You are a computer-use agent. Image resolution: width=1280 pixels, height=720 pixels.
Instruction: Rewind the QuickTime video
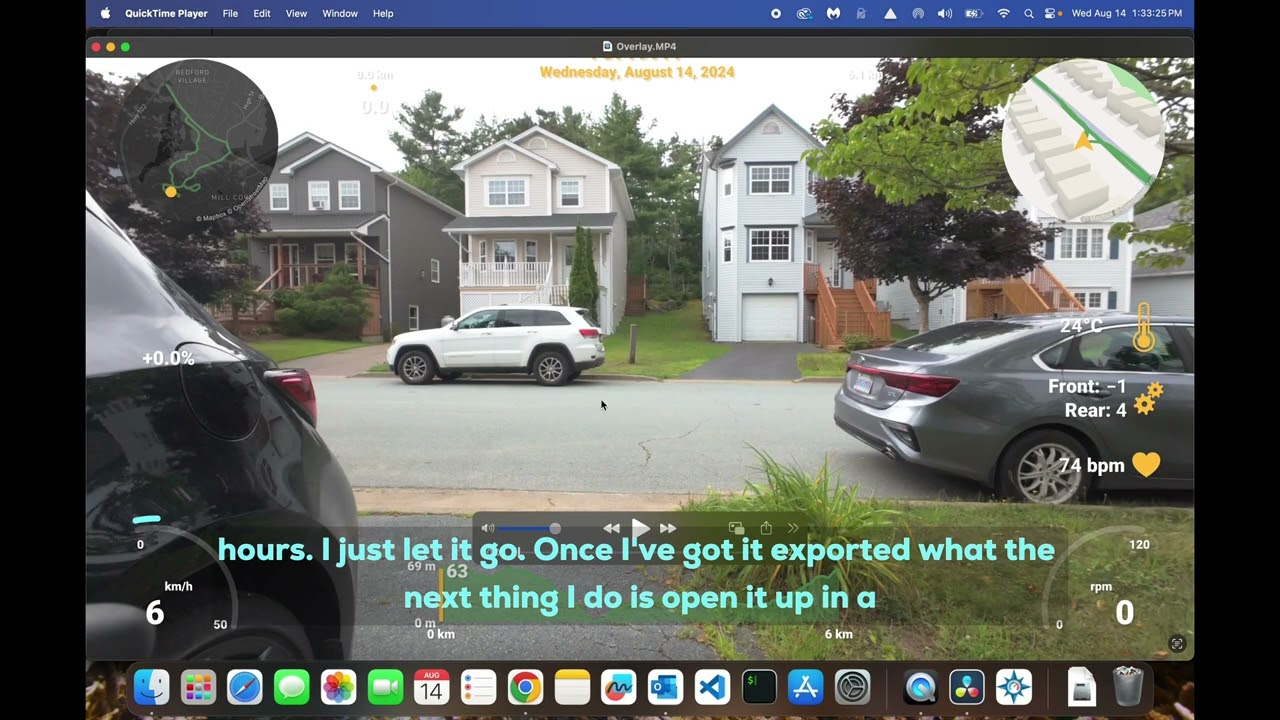611,528
